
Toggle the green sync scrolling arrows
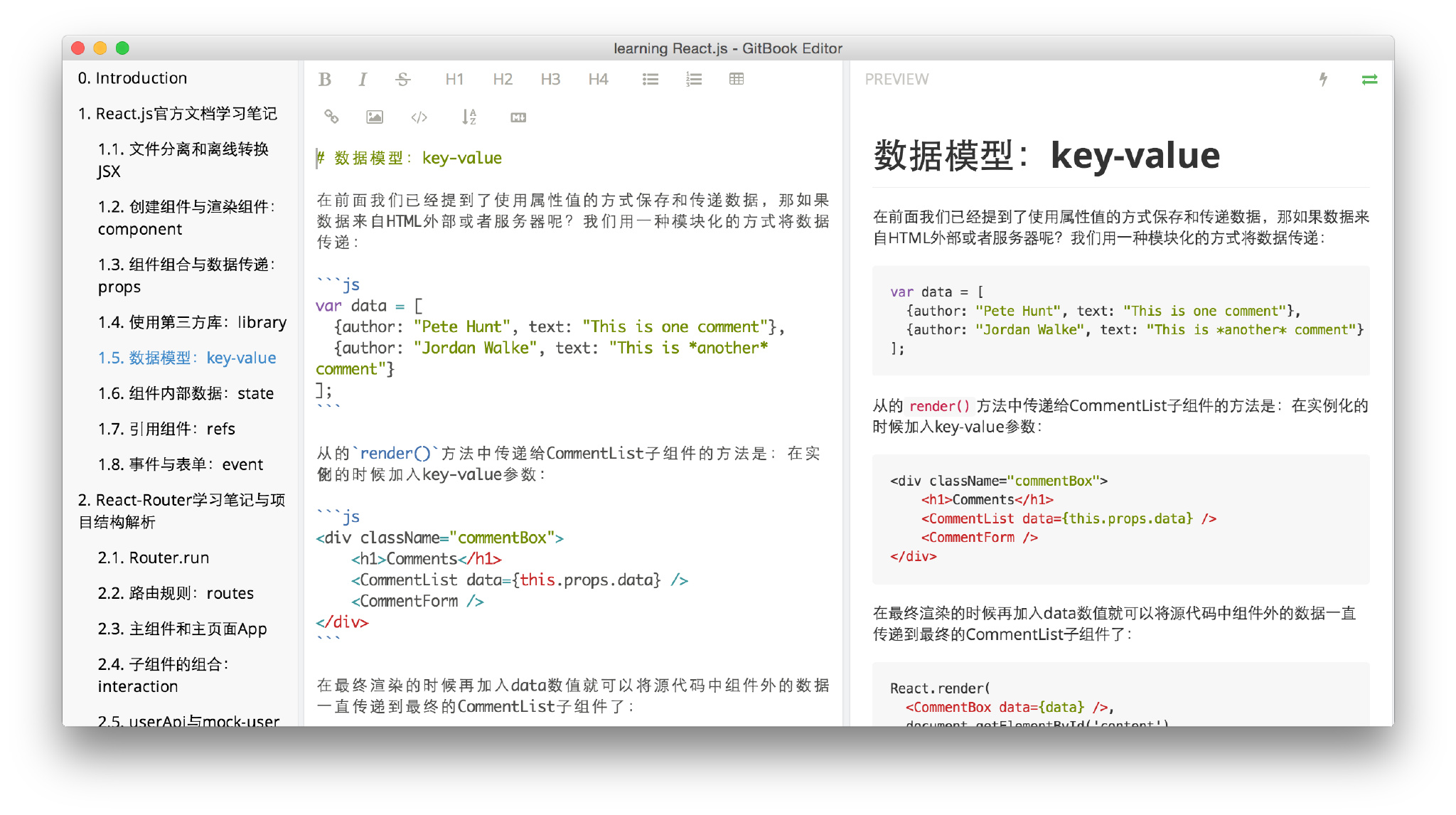[1369, 79]
